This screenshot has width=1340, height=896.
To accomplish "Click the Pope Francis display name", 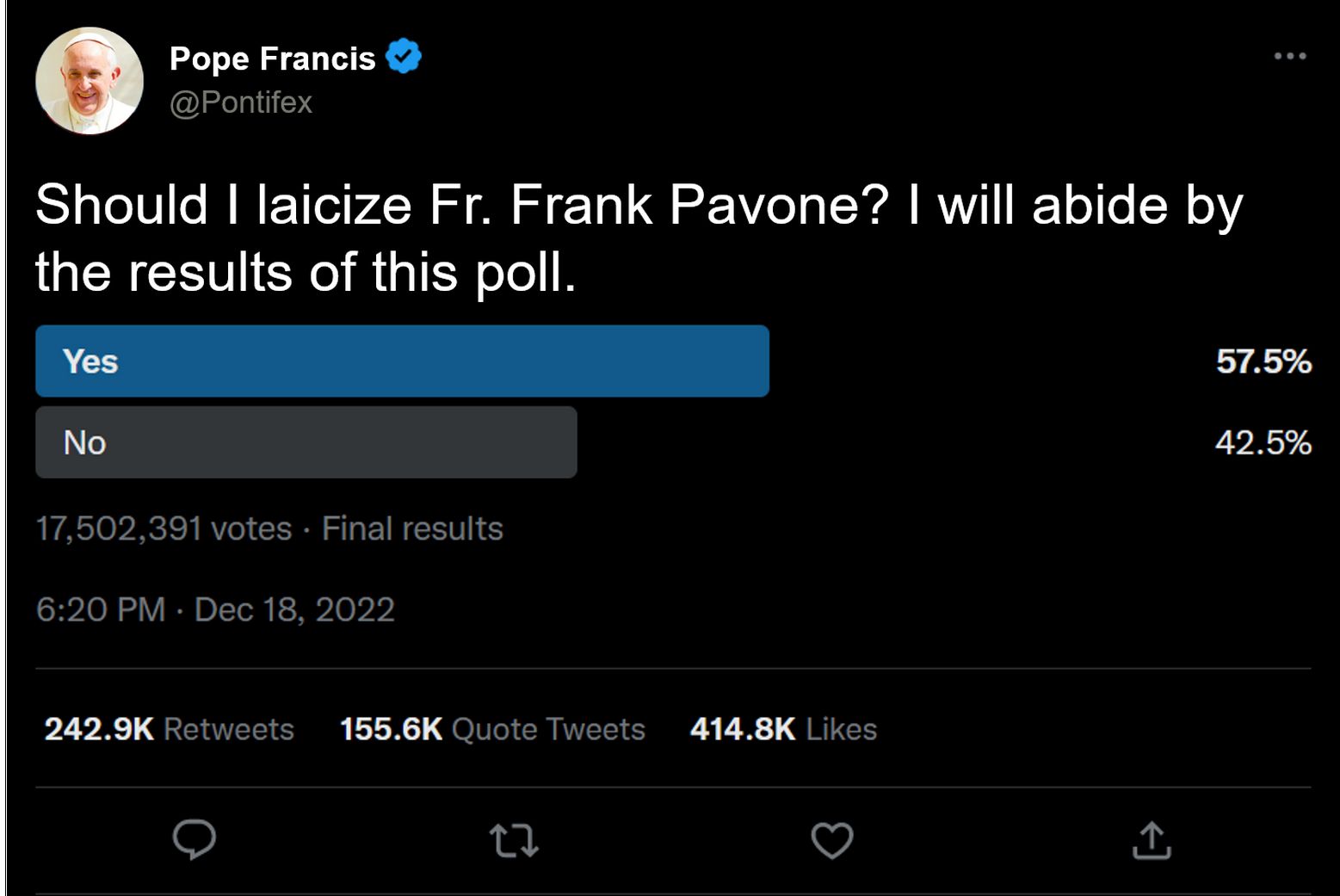I will [x=272, y=59].
